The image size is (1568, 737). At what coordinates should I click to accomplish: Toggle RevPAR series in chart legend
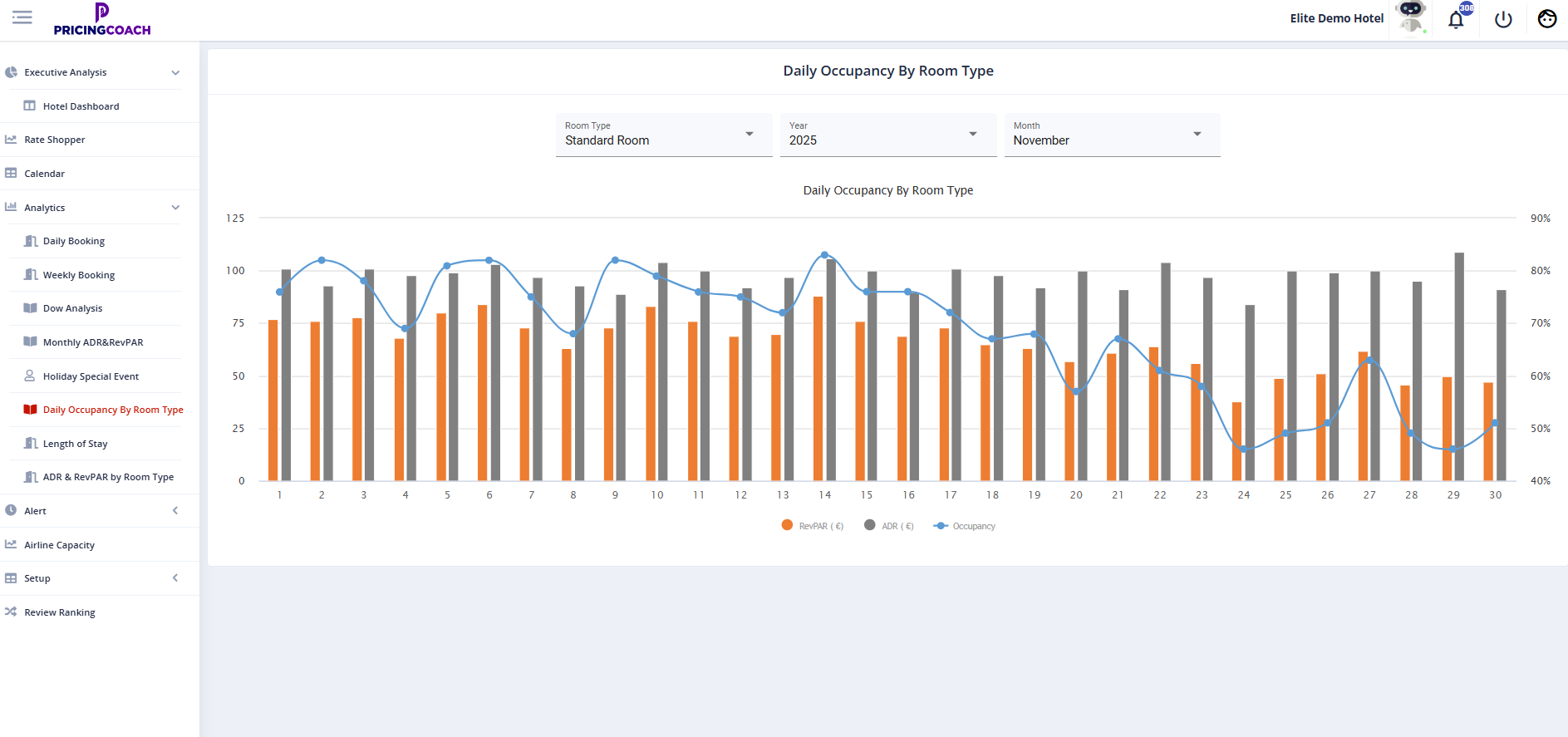coord(813,526)
